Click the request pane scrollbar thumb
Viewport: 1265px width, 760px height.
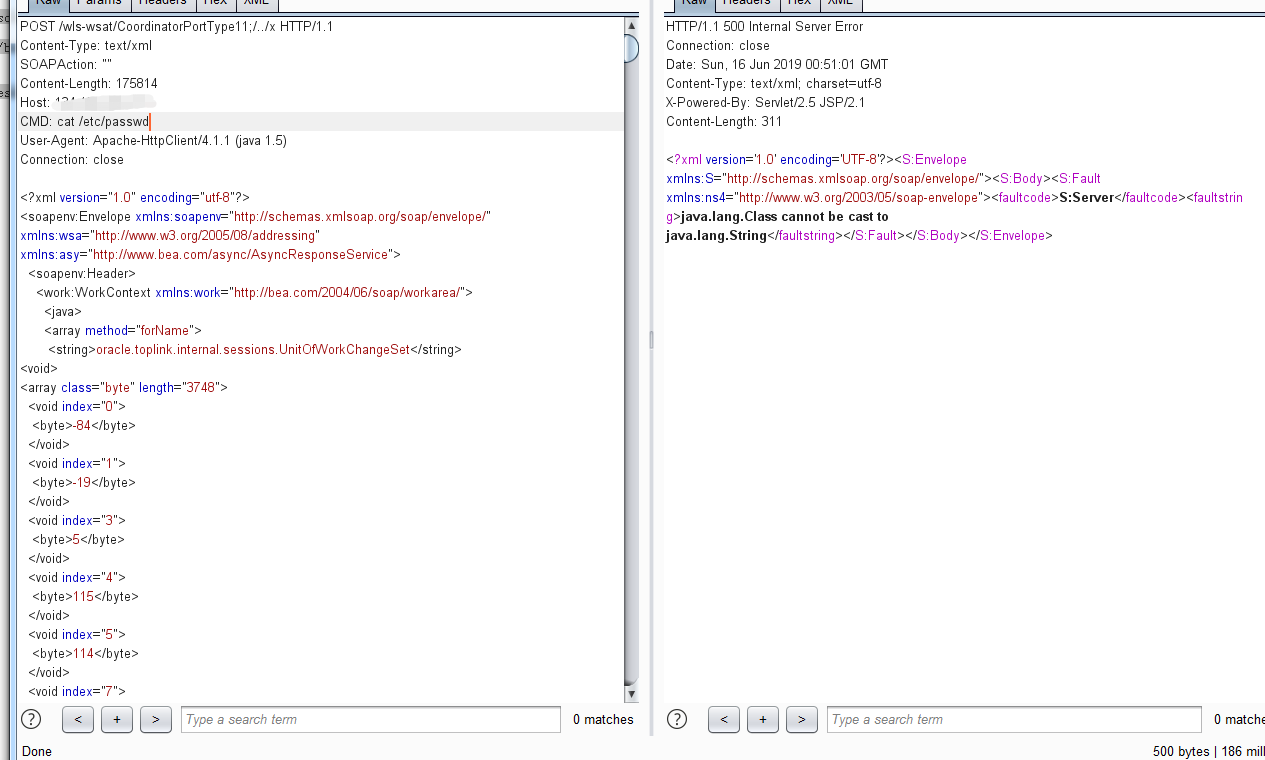pyautogui.click(x=631, y=48)
